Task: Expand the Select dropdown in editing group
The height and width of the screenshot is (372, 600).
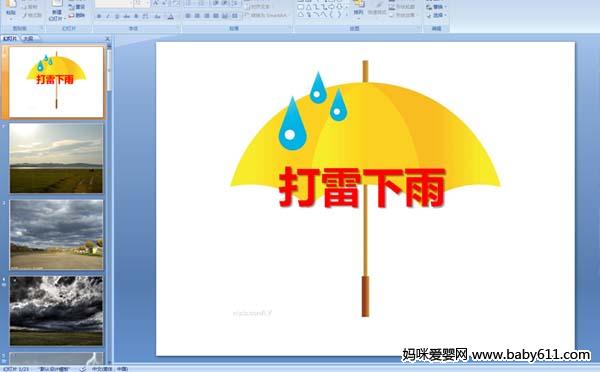Action: point(436,15)
